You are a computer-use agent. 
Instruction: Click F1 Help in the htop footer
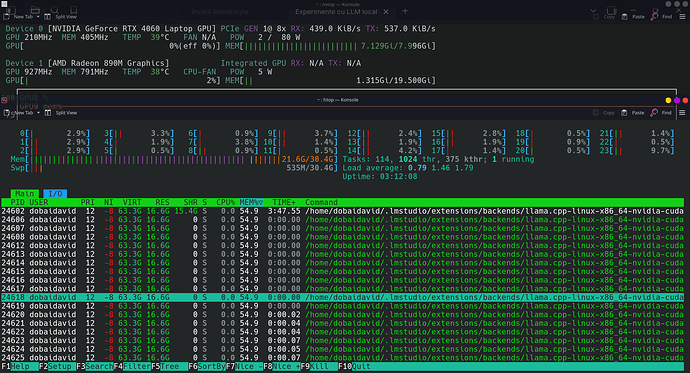point(20,366)
